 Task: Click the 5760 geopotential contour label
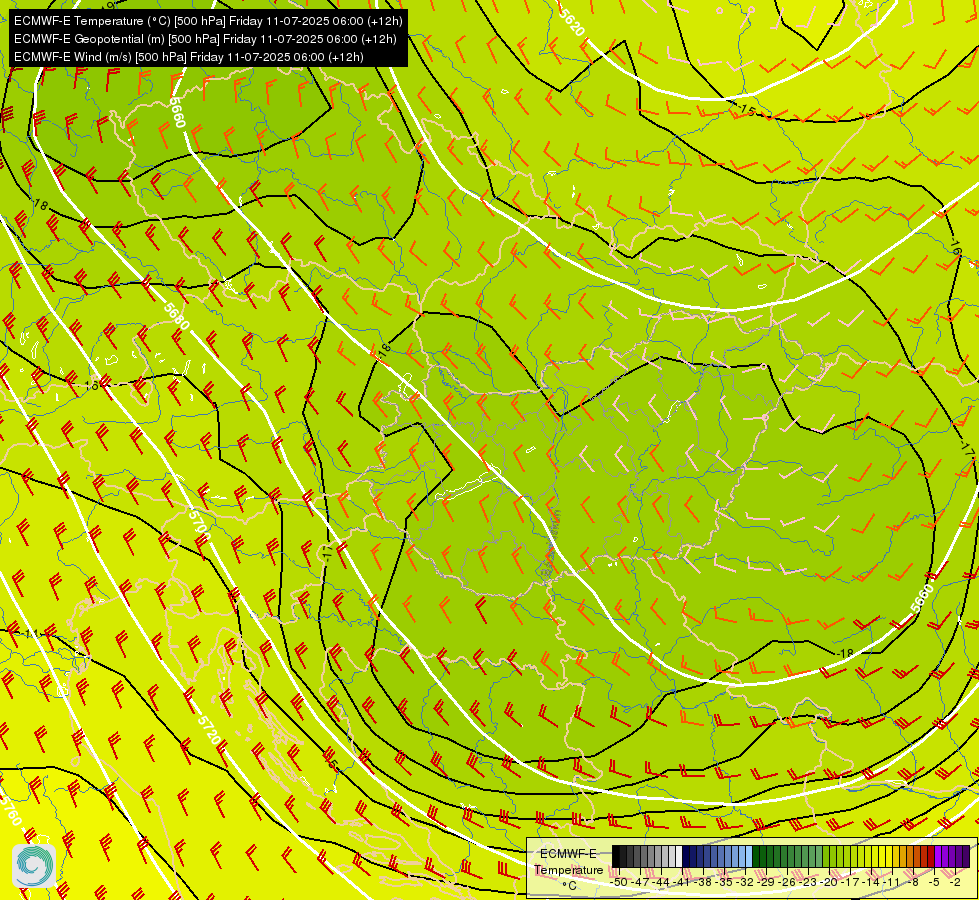[x=11, y=810]
